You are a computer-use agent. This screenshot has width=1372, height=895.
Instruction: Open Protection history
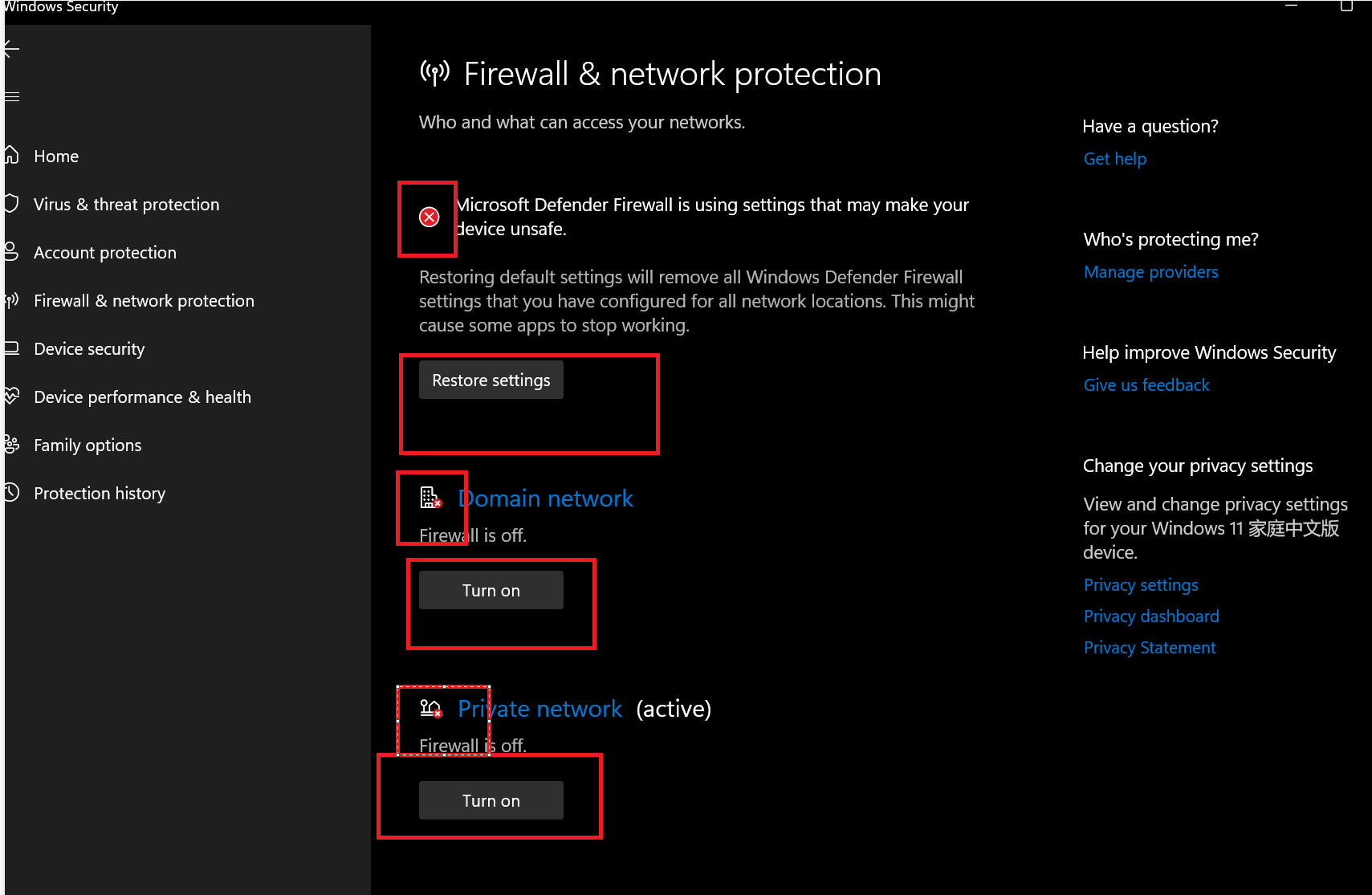pyautogui.click(x=100, y=494)
